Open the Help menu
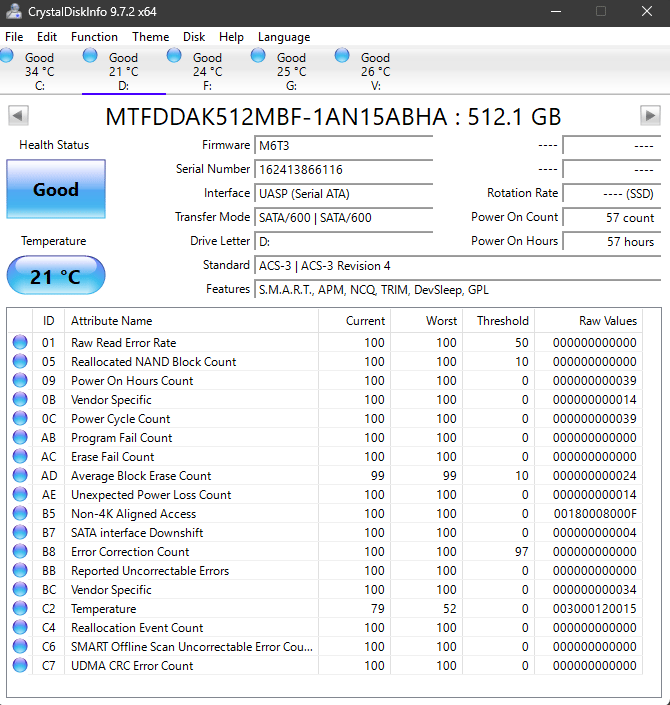670x705 pixels. tap(231, 37)
